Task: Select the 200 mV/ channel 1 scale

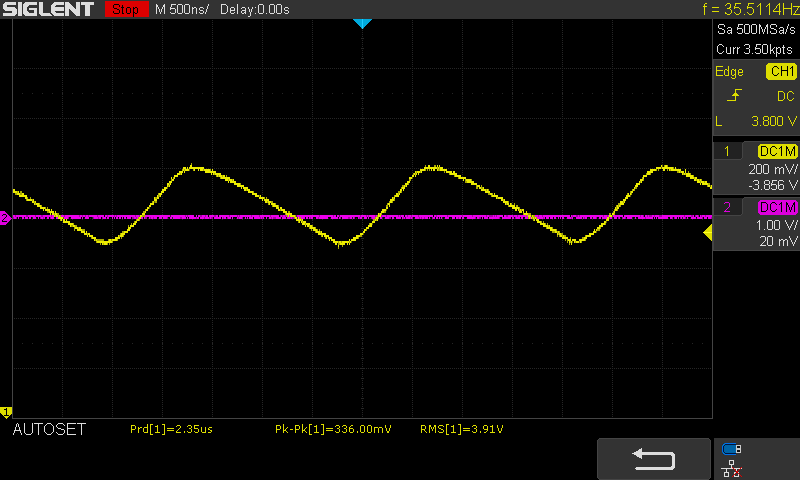Action: (772, 169)
